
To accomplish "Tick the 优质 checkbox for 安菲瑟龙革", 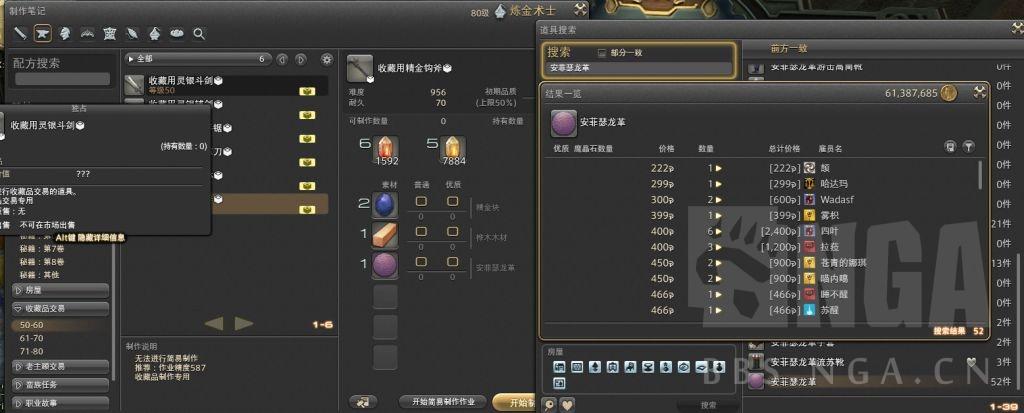I will tap(453, 261).
